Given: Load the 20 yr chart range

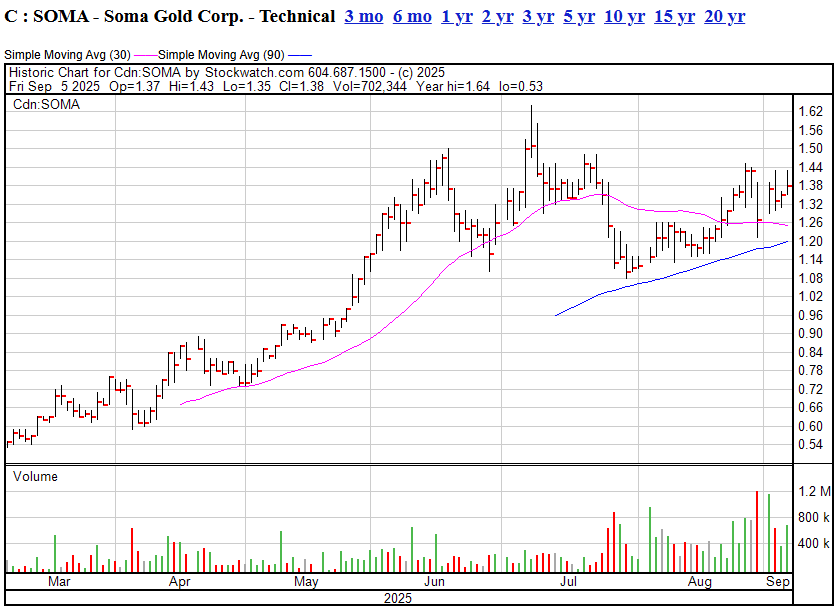Looking at the screenshot, I should (724, 17).
